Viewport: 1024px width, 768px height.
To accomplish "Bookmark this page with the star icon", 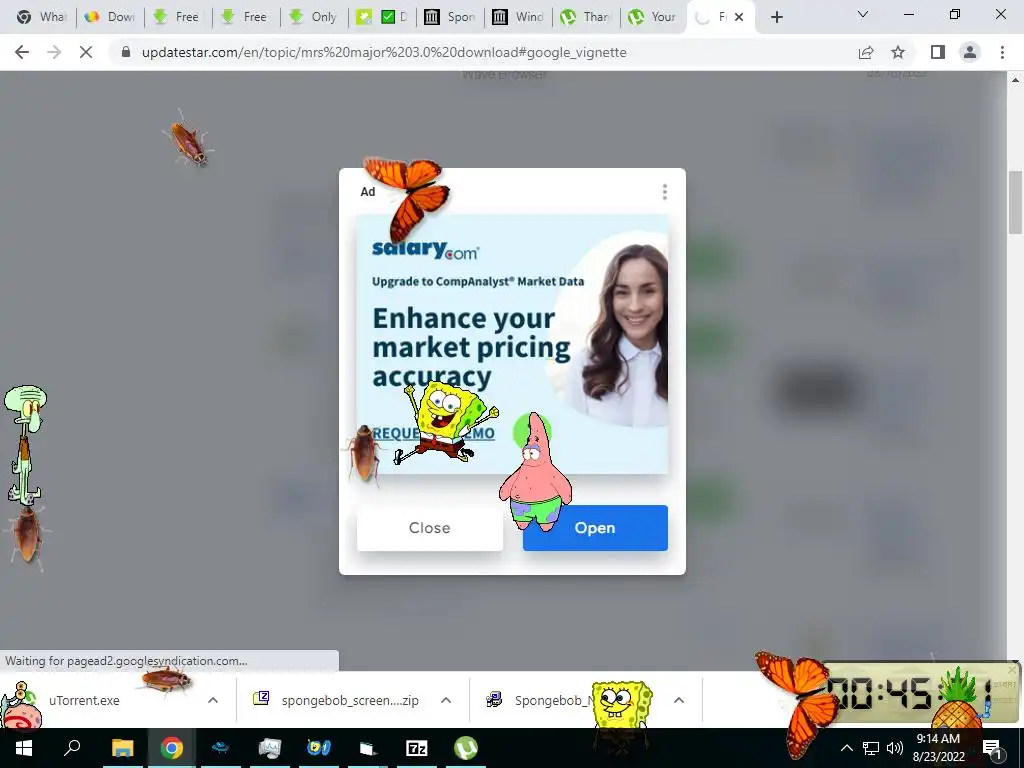I will (x=898, y=52).
